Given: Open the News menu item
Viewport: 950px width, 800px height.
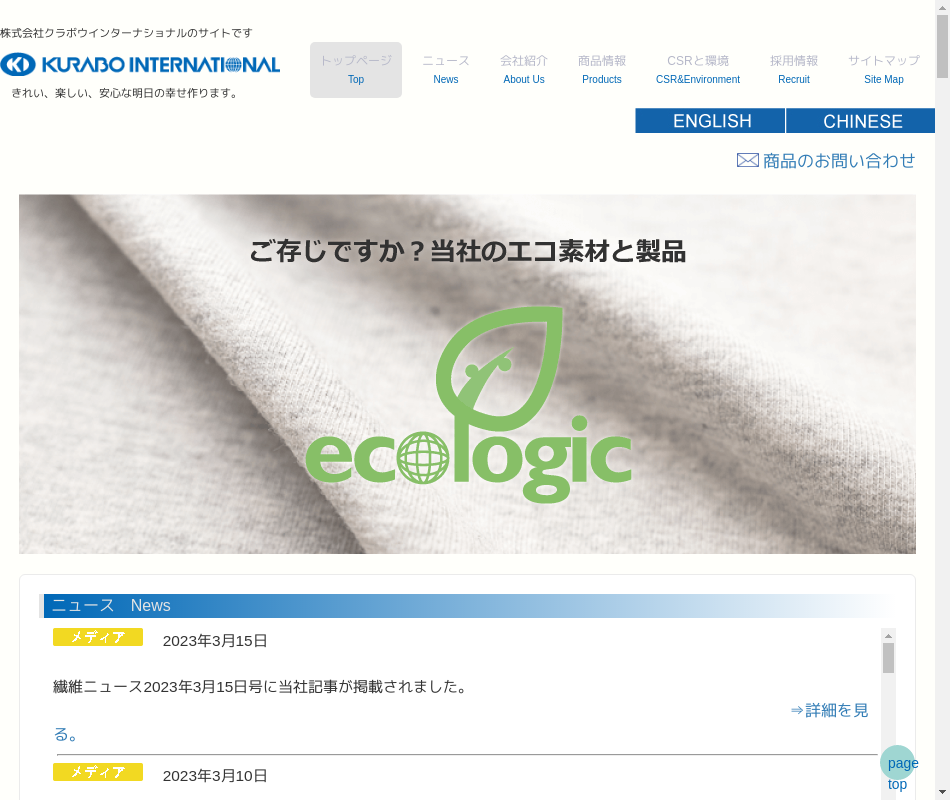Looking at the screenshot, I should [445, 70].
